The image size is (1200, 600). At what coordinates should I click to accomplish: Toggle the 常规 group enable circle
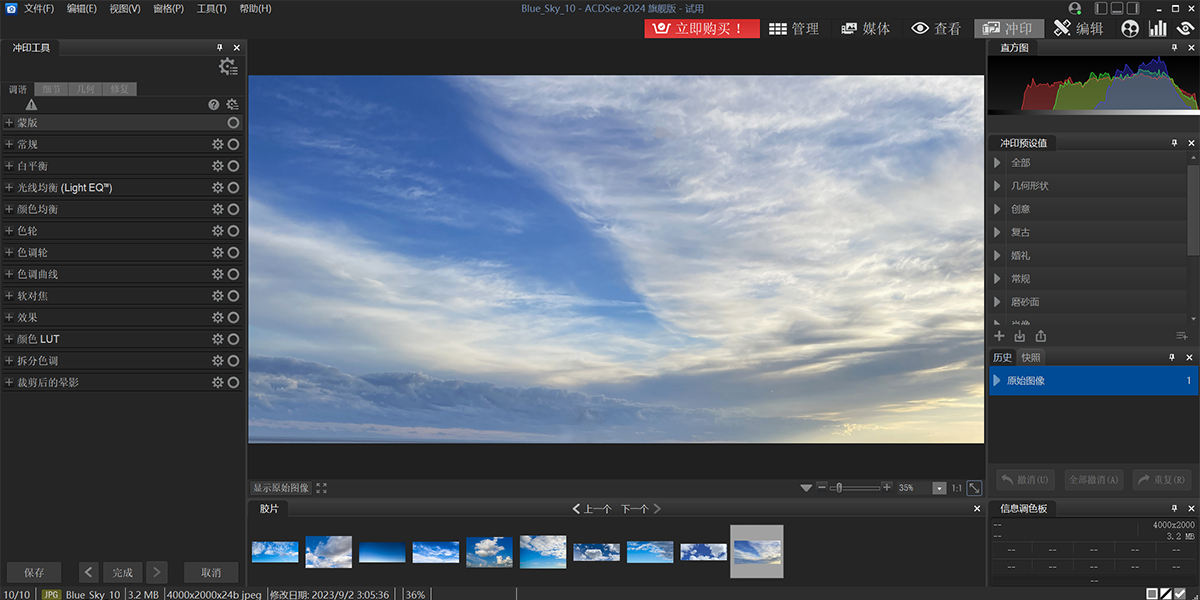tap(233, 144)
